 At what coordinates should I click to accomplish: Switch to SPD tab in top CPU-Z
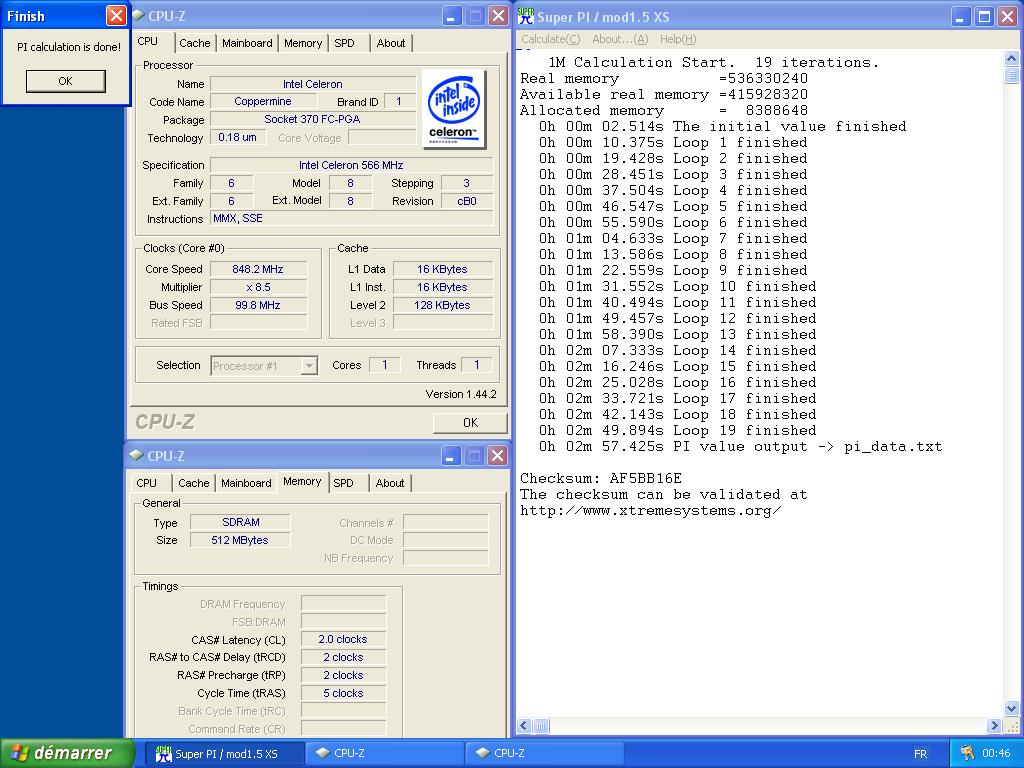[x=344, y=43]
